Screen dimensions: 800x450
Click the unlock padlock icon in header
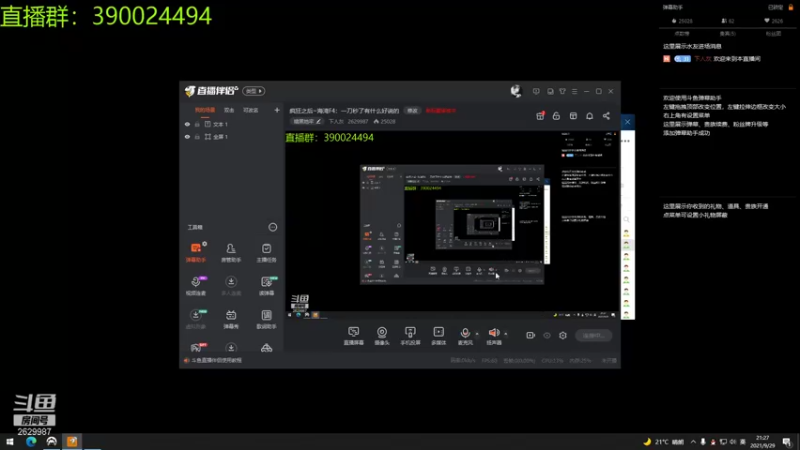556,116
